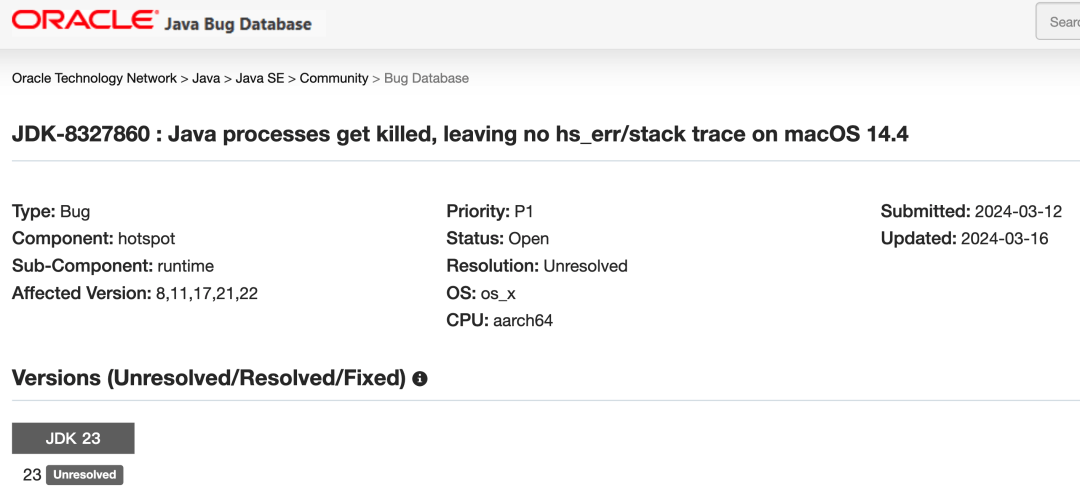Open the Oracle Technology Network breadcrumb
Viewport: 1080px width, 490px height.
pos(94,78)
